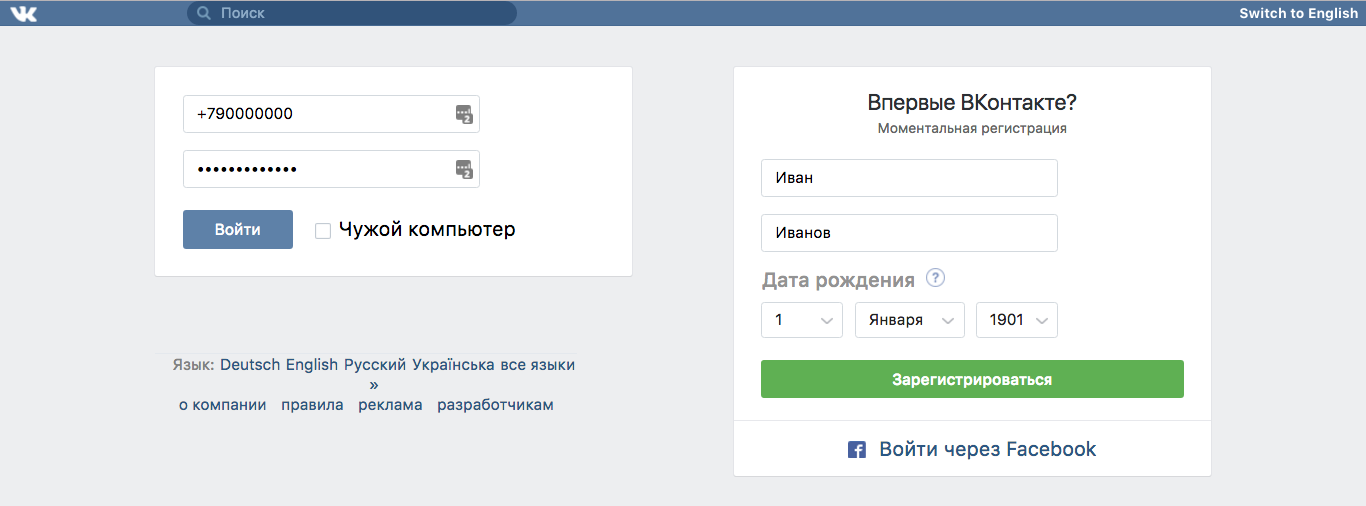Expand the birth day dropdown

pos(802,320)
